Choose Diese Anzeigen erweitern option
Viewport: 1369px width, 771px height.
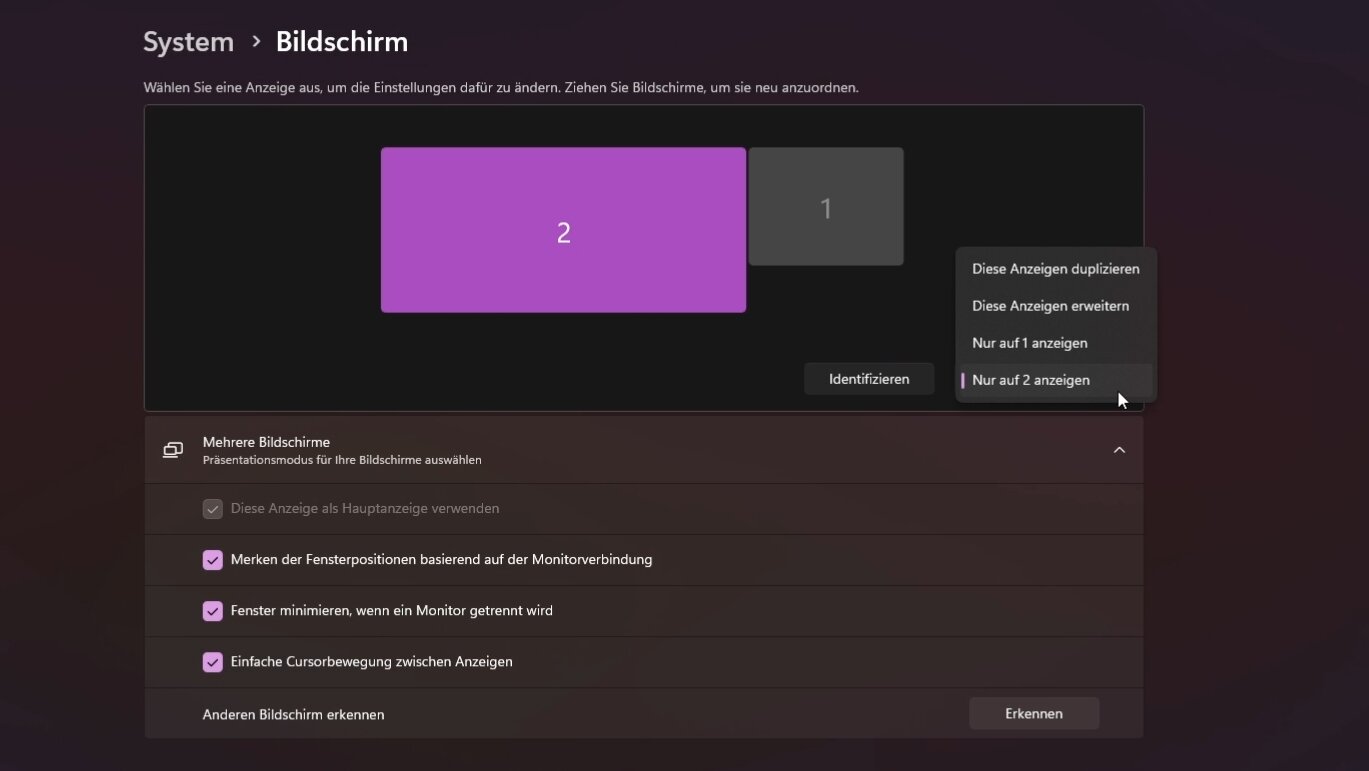[1050, 306]
